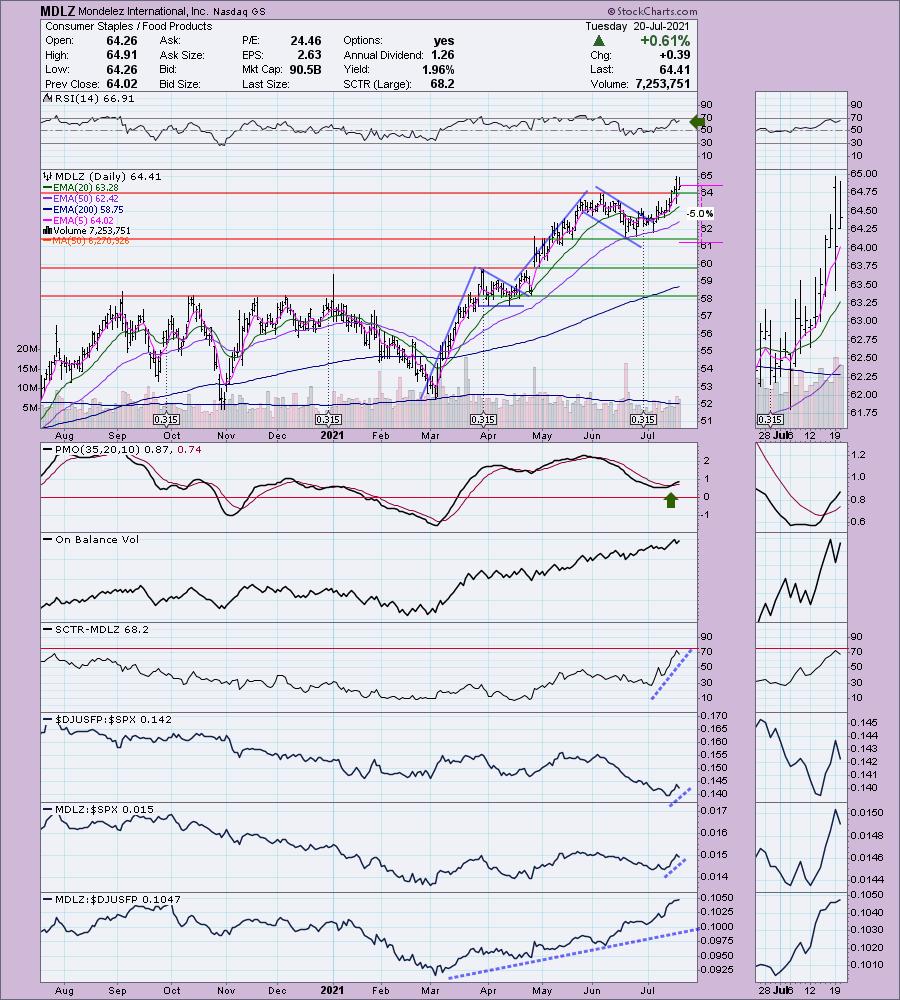Click the -5.0% annotation label
This screenshot has height=1000, width=900.
(700, 213)
